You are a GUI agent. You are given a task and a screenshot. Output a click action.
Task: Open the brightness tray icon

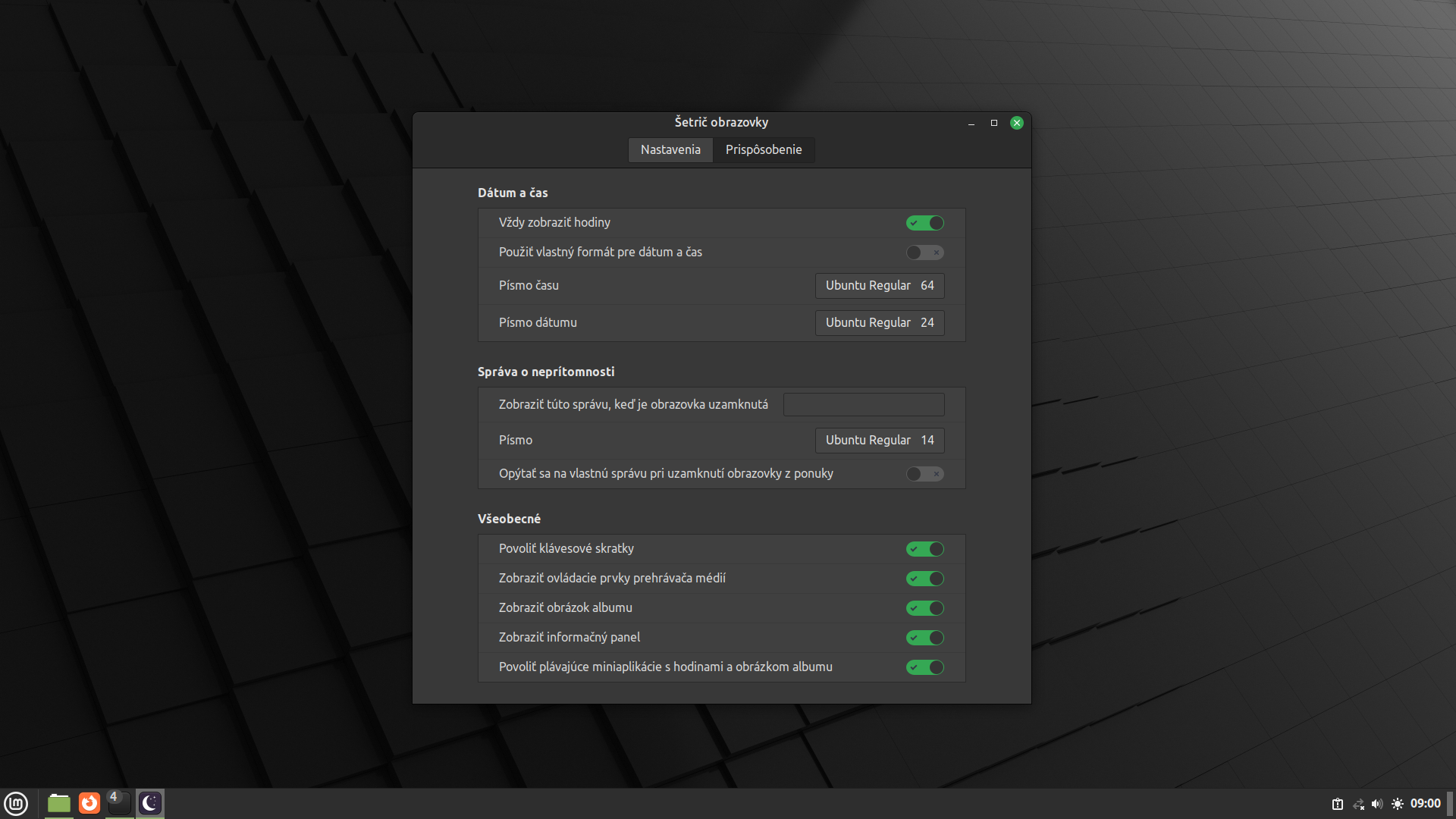point(1398,804)
